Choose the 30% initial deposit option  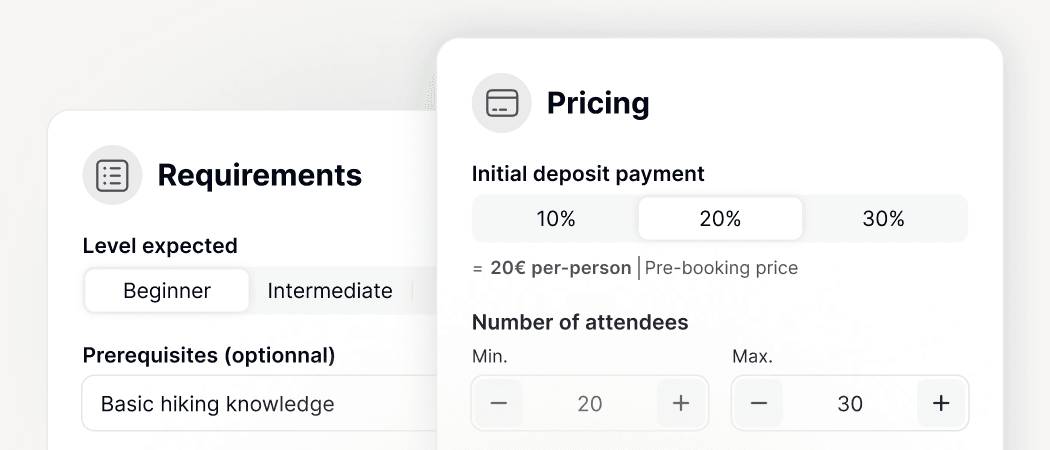pyautogui.click(x=883, y=218)
